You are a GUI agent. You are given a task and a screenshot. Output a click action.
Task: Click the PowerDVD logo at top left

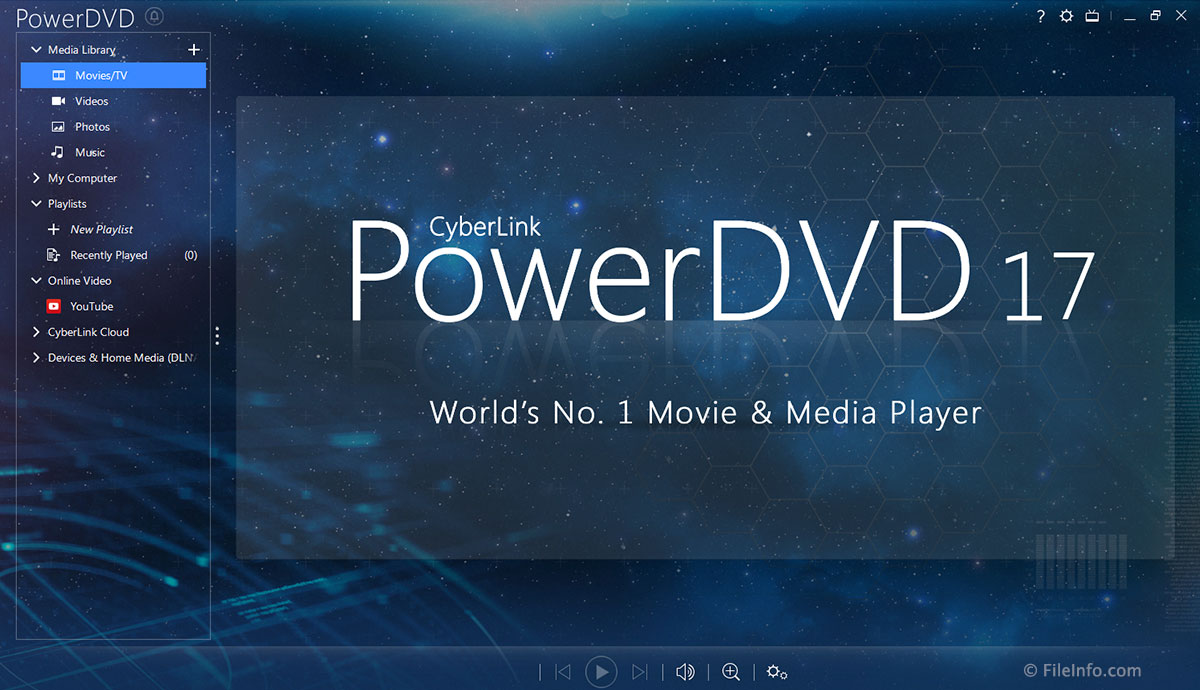click(76, 17)
